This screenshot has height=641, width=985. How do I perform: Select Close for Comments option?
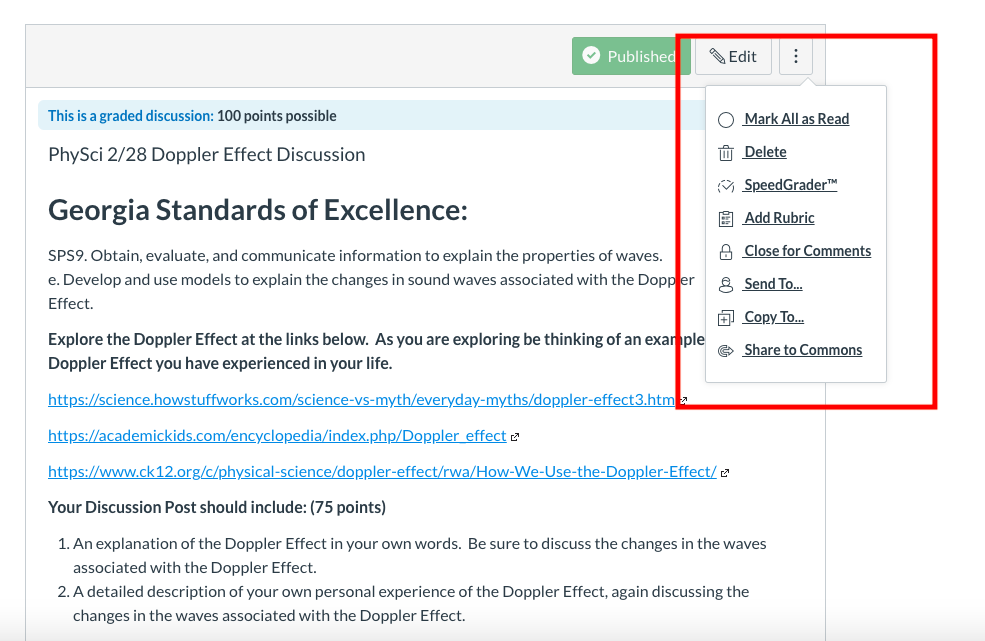pos(807,251)
